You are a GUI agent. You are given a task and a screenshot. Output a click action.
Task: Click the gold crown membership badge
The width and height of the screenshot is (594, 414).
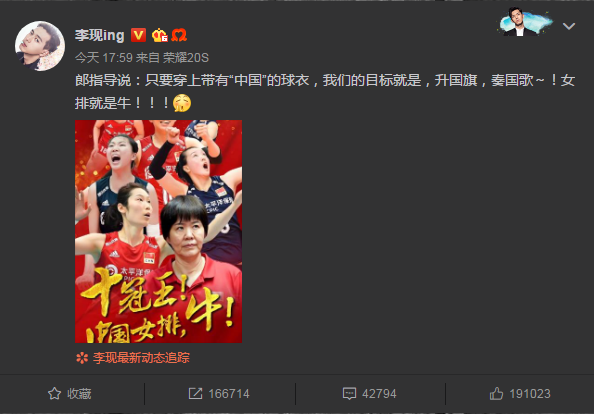(159, 35)
